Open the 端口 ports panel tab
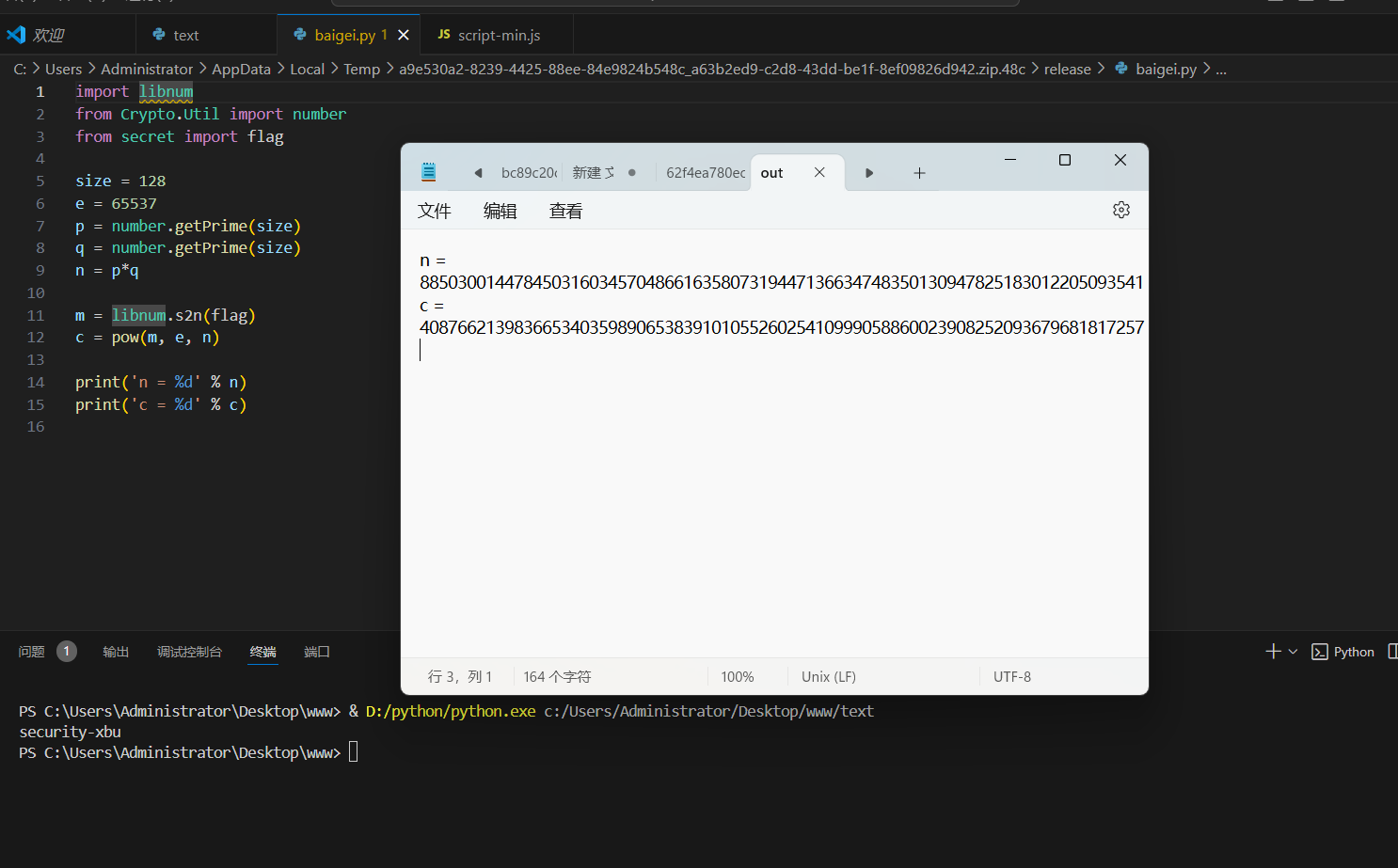Image resolution: width=1398 pixels, height=868 pixels. click(317, 652)
